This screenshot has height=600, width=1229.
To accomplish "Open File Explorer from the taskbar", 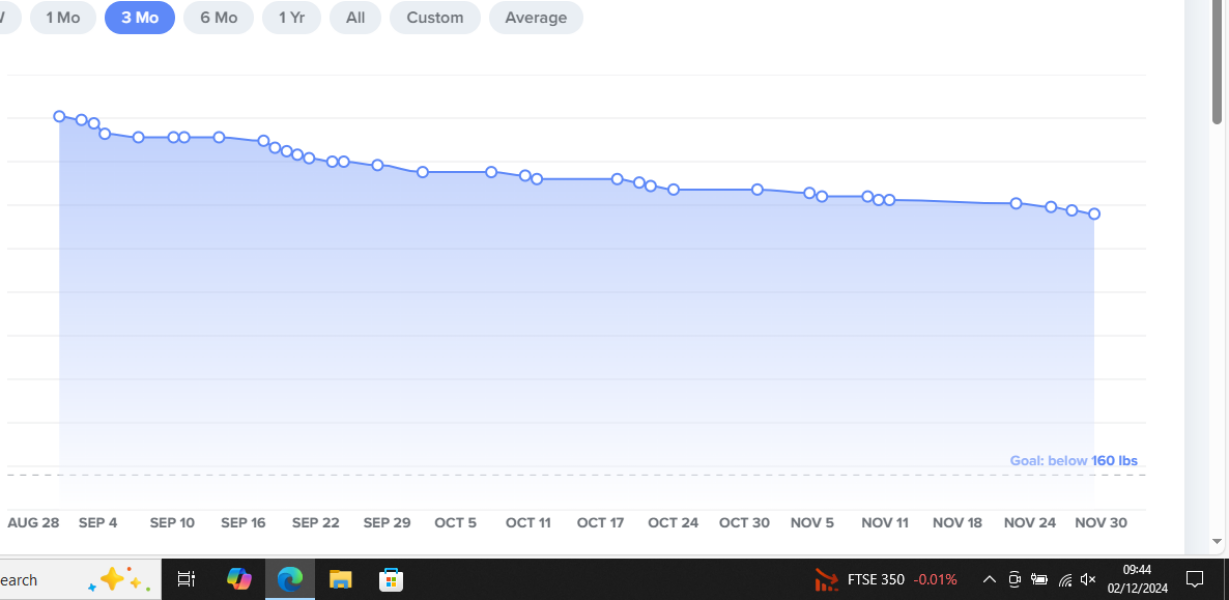I will pyautogui.click(x=341, y=579).
